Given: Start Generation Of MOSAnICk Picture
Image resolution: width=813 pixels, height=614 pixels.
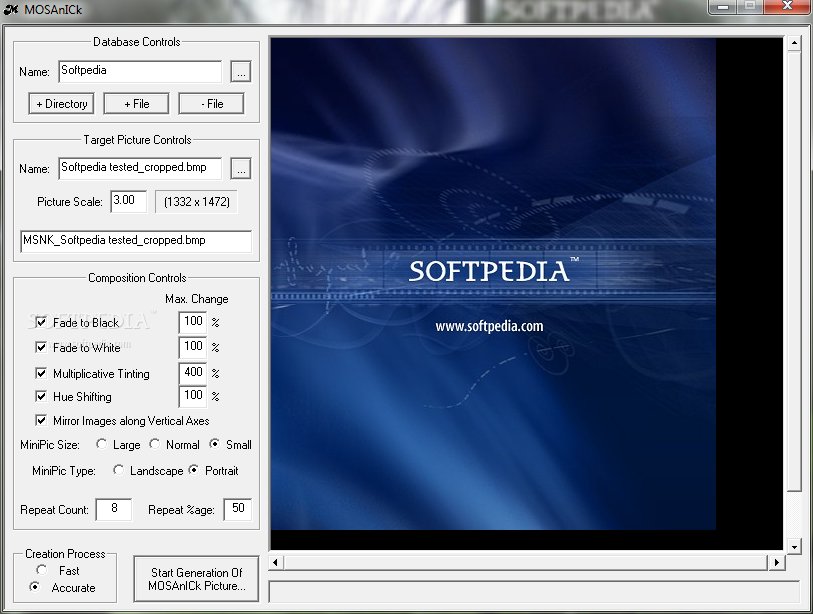Looking at the screenshot, I should pos(196,579).
